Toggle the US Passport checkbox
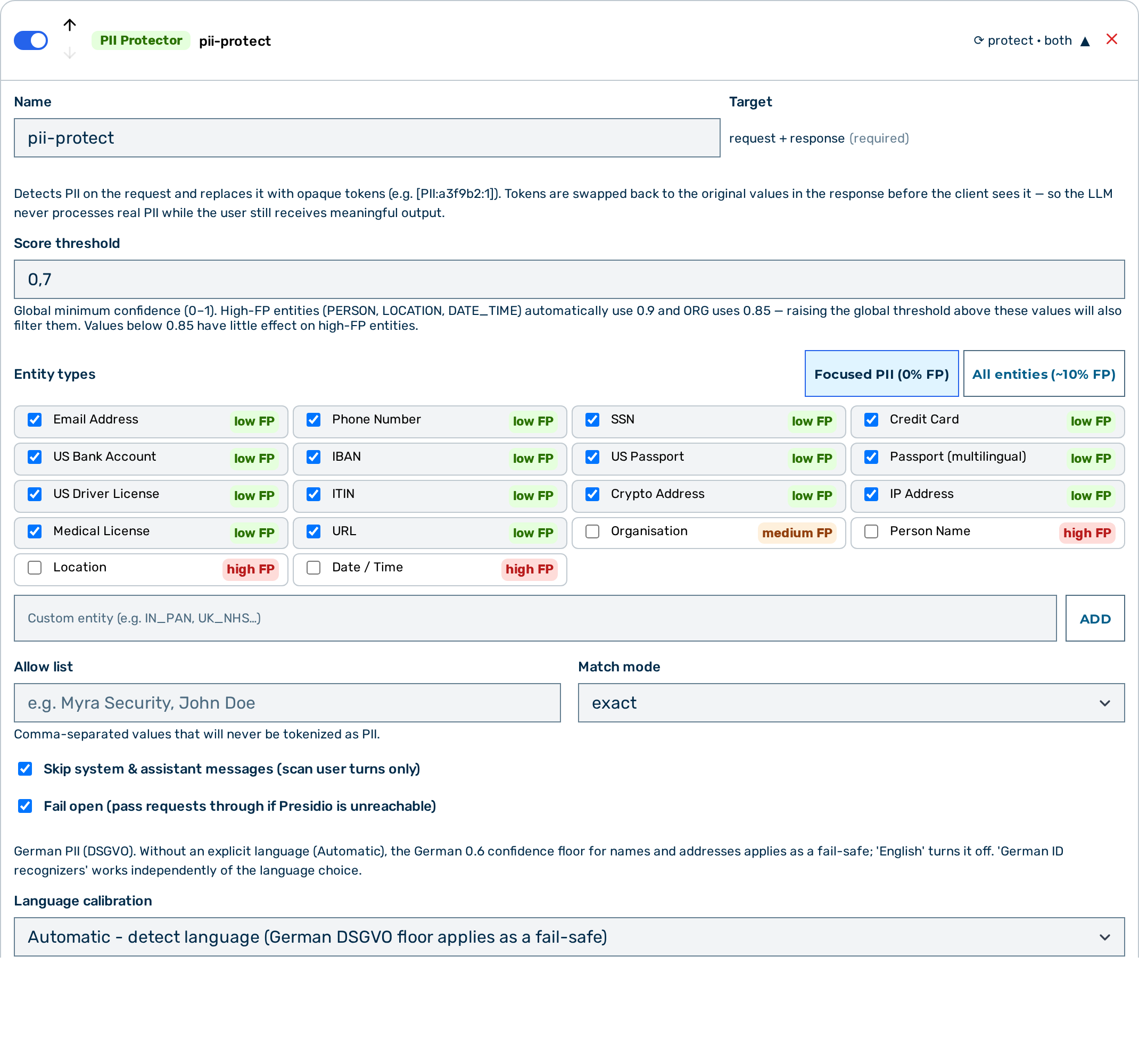 (x=592, y=457)
